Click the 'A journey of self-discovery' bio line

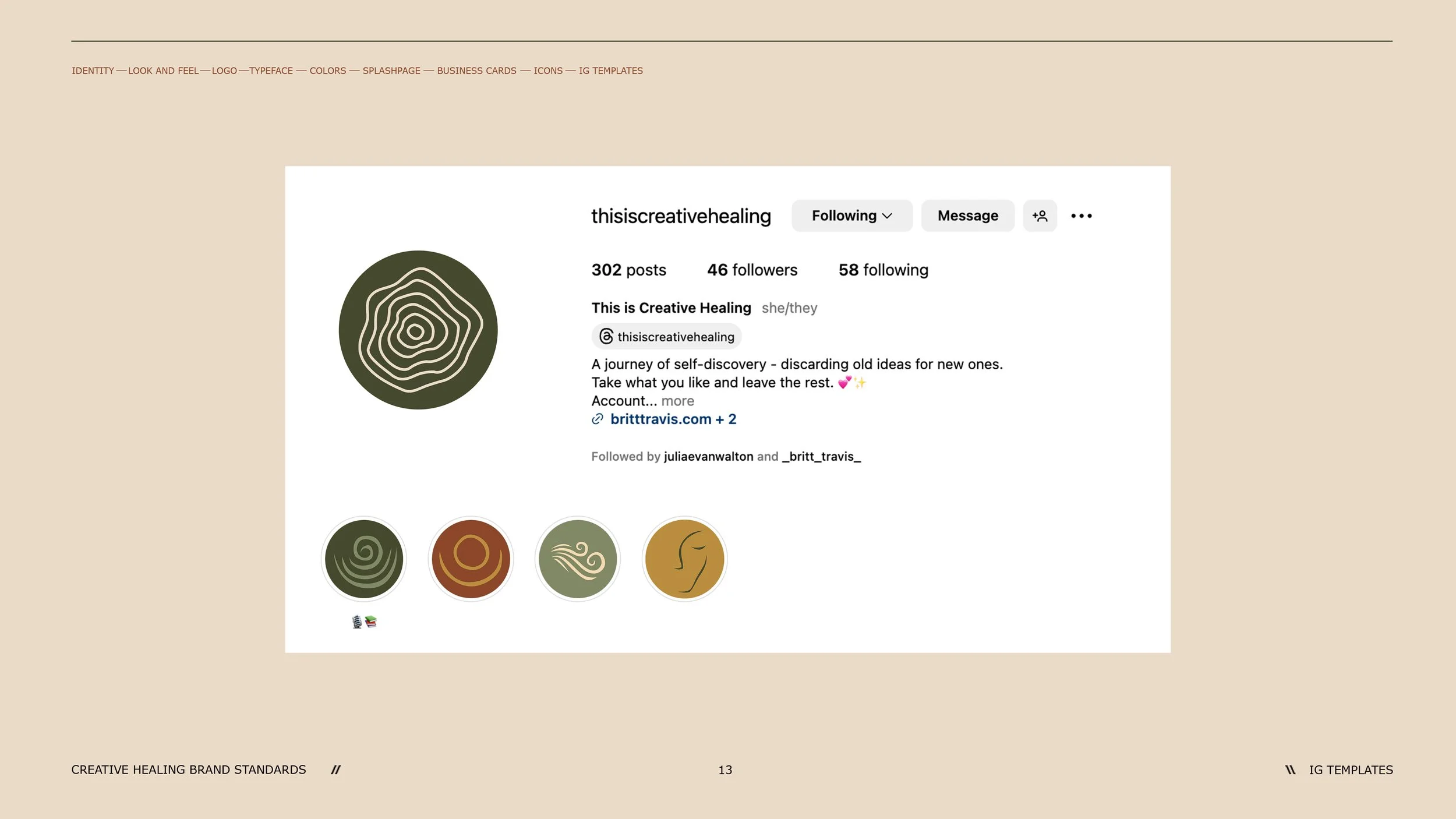tap(797, 364)
